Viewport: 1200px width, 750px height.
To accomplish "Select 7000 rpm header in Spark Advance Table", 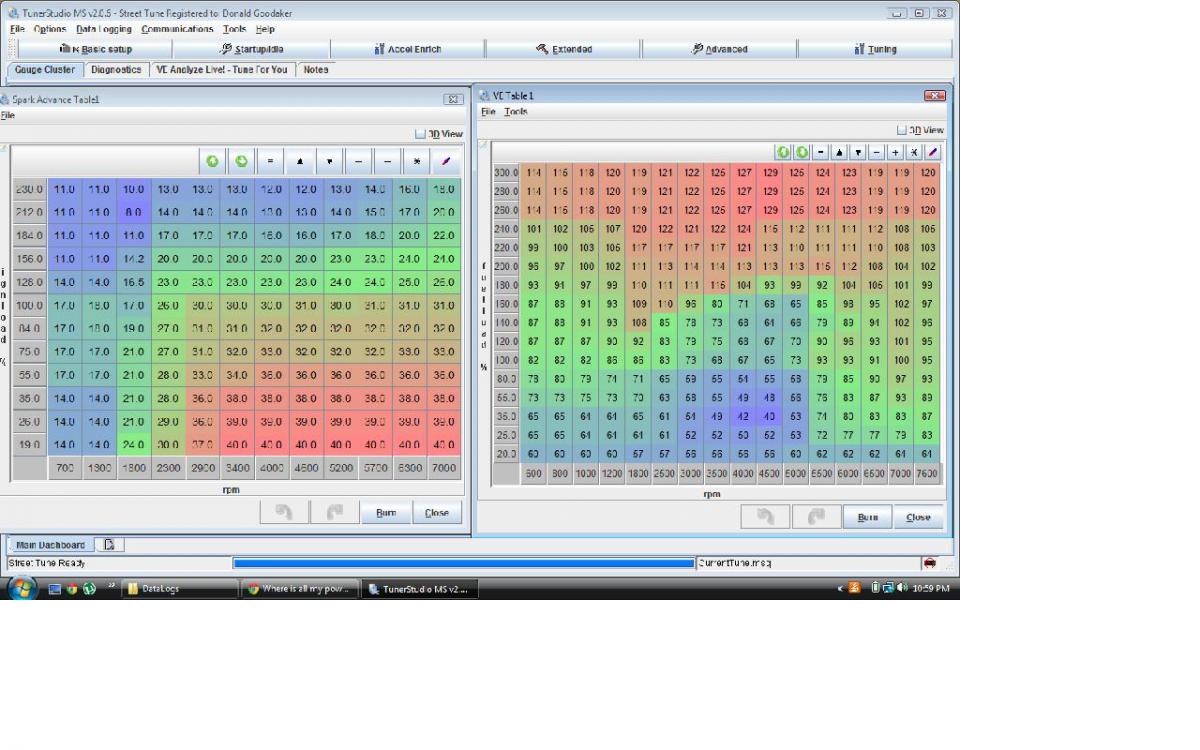I will (444, 468).
